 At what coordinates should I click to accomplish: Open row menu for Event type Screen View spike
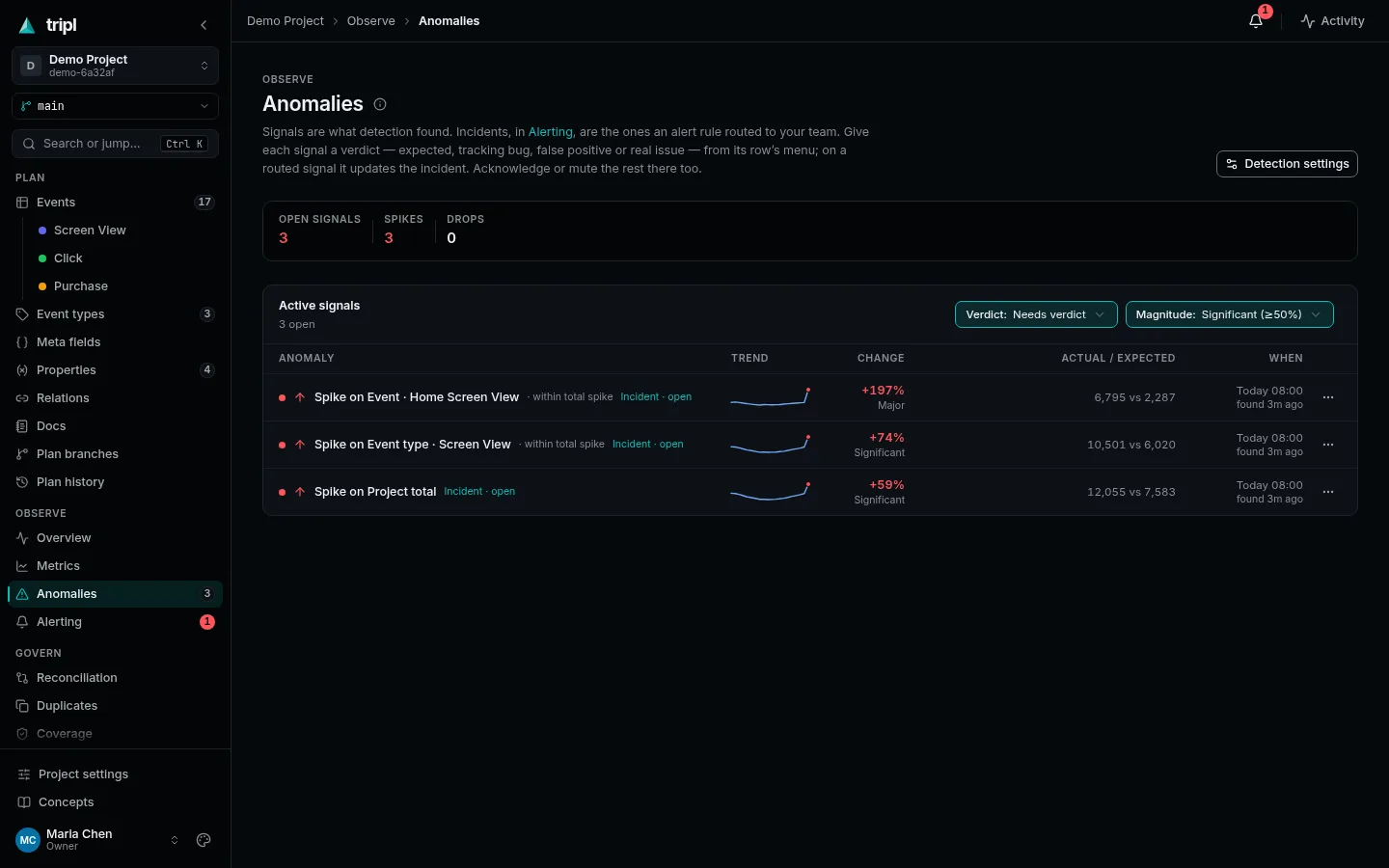tap(1328, 445)
